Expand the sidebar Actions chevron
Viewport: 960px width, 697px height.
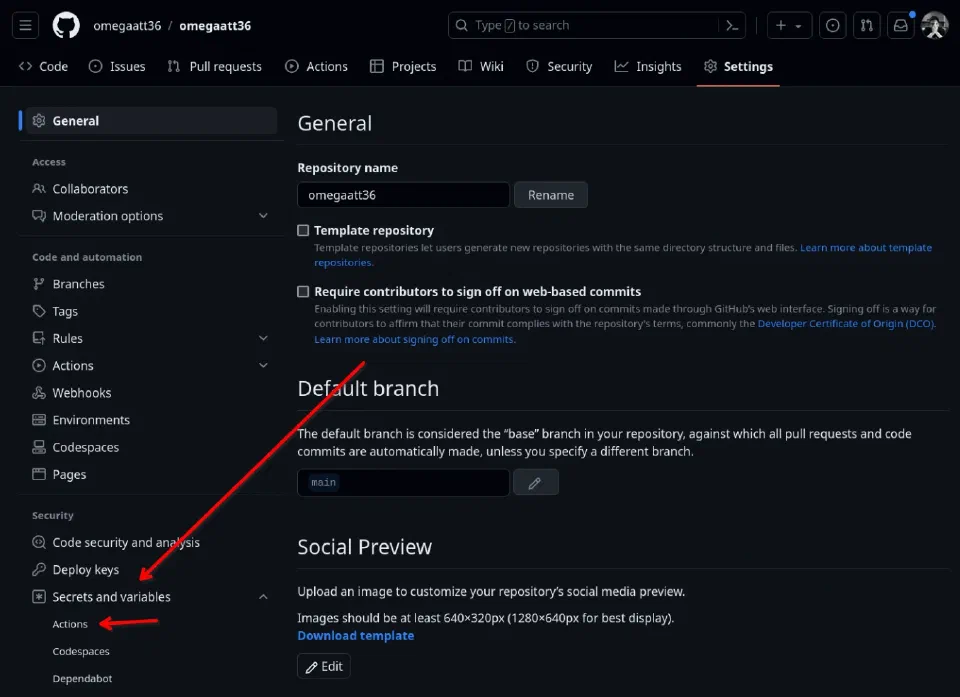coord(263,365)
